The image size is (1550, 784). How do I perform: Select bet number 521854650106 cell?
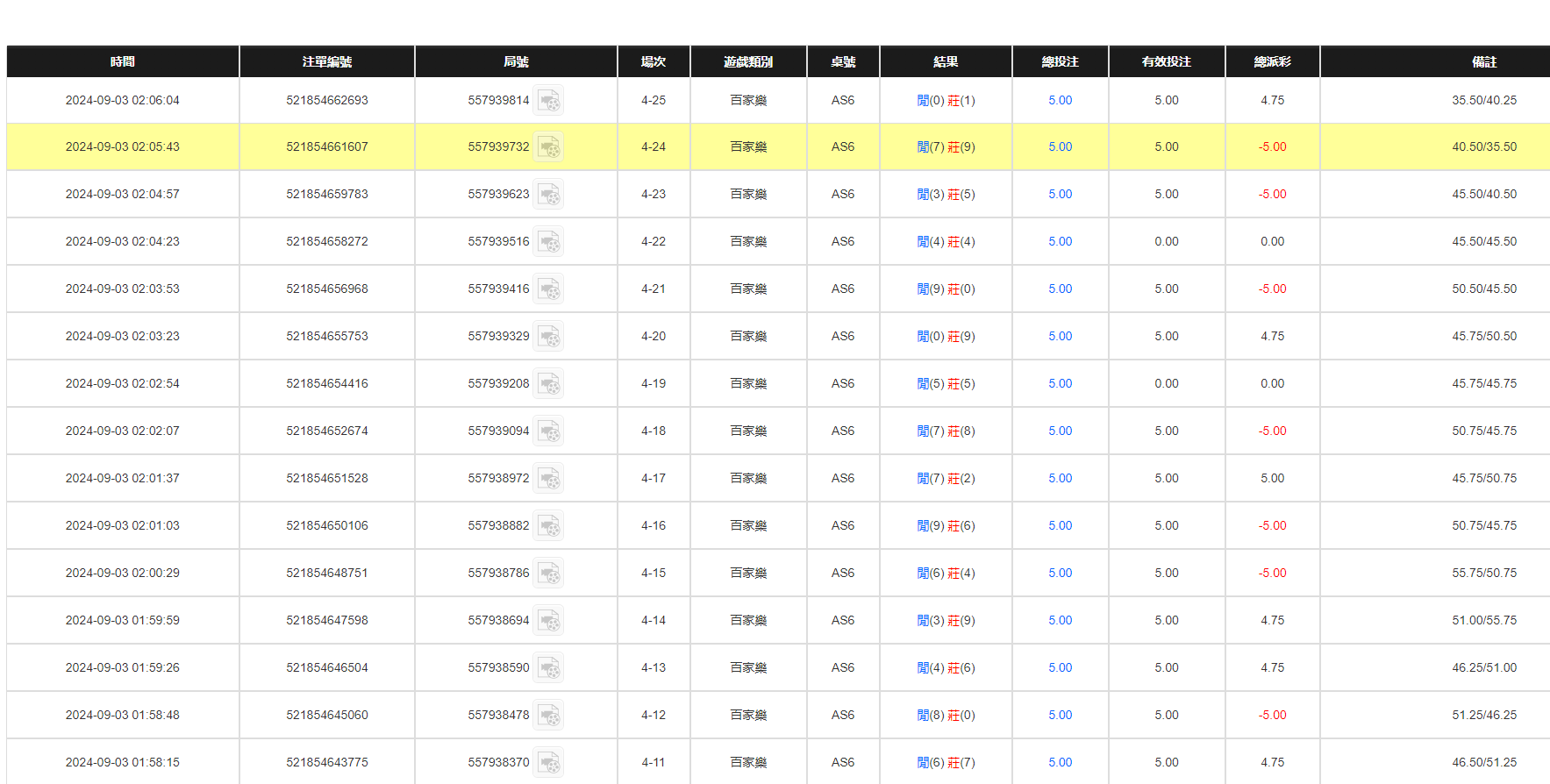327,526
